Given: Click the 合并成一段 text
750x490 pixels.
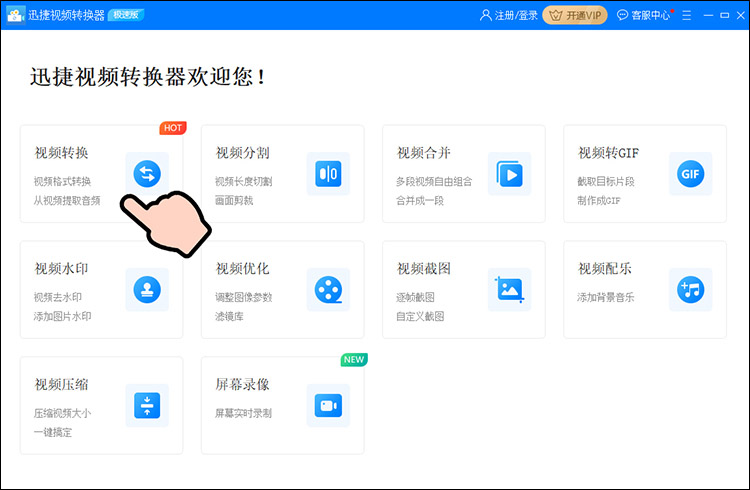Looking at the screenshot, I should 419,200.
